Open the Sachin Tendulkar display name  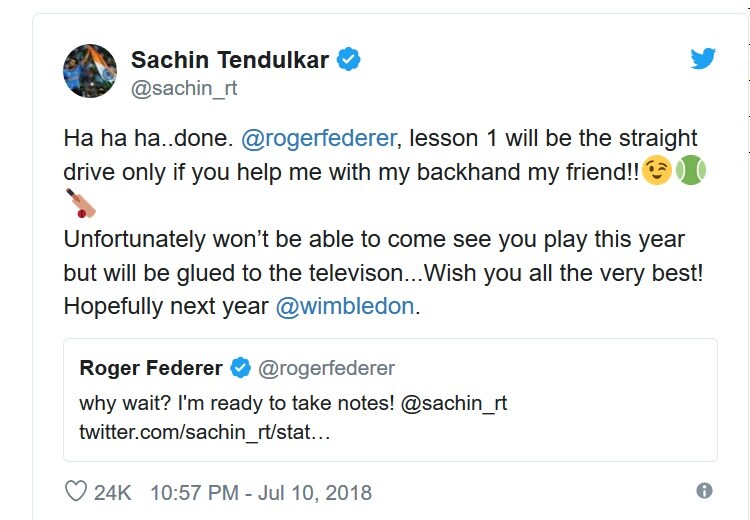pyautogui.click(x=230, y=60)
